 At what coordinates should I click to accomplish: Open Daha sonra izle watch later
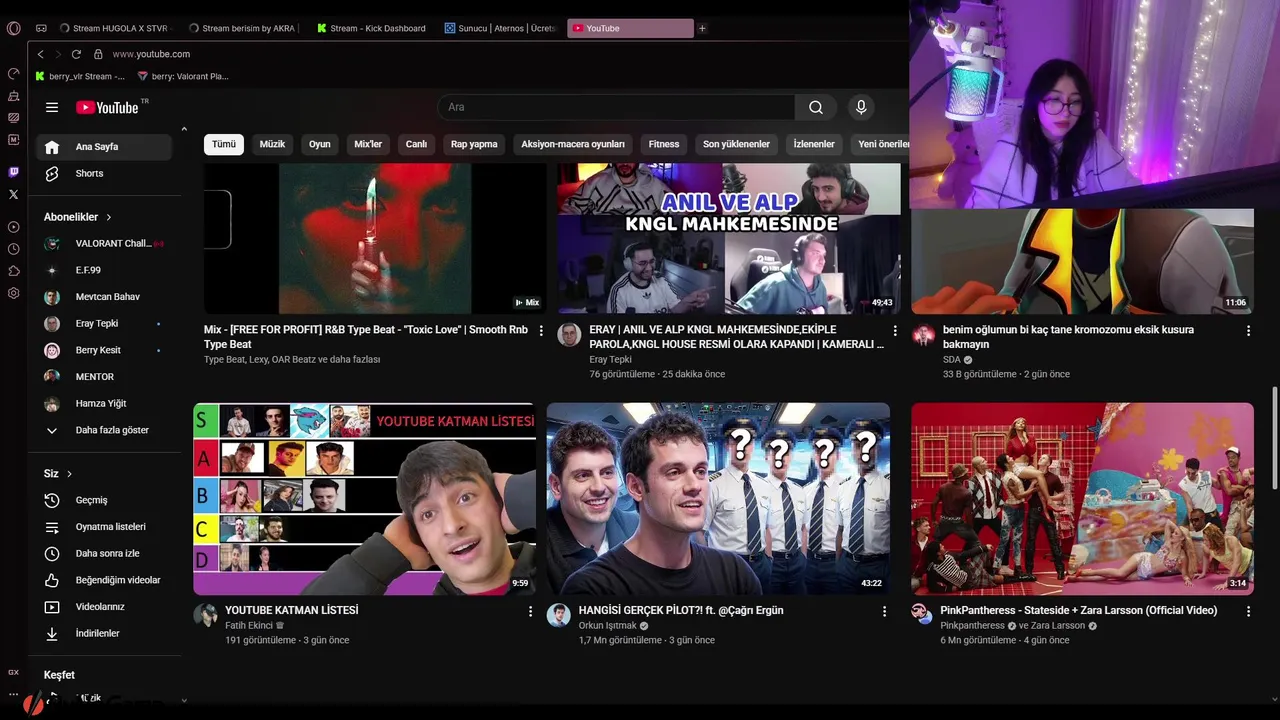click(x=104, y=553)
